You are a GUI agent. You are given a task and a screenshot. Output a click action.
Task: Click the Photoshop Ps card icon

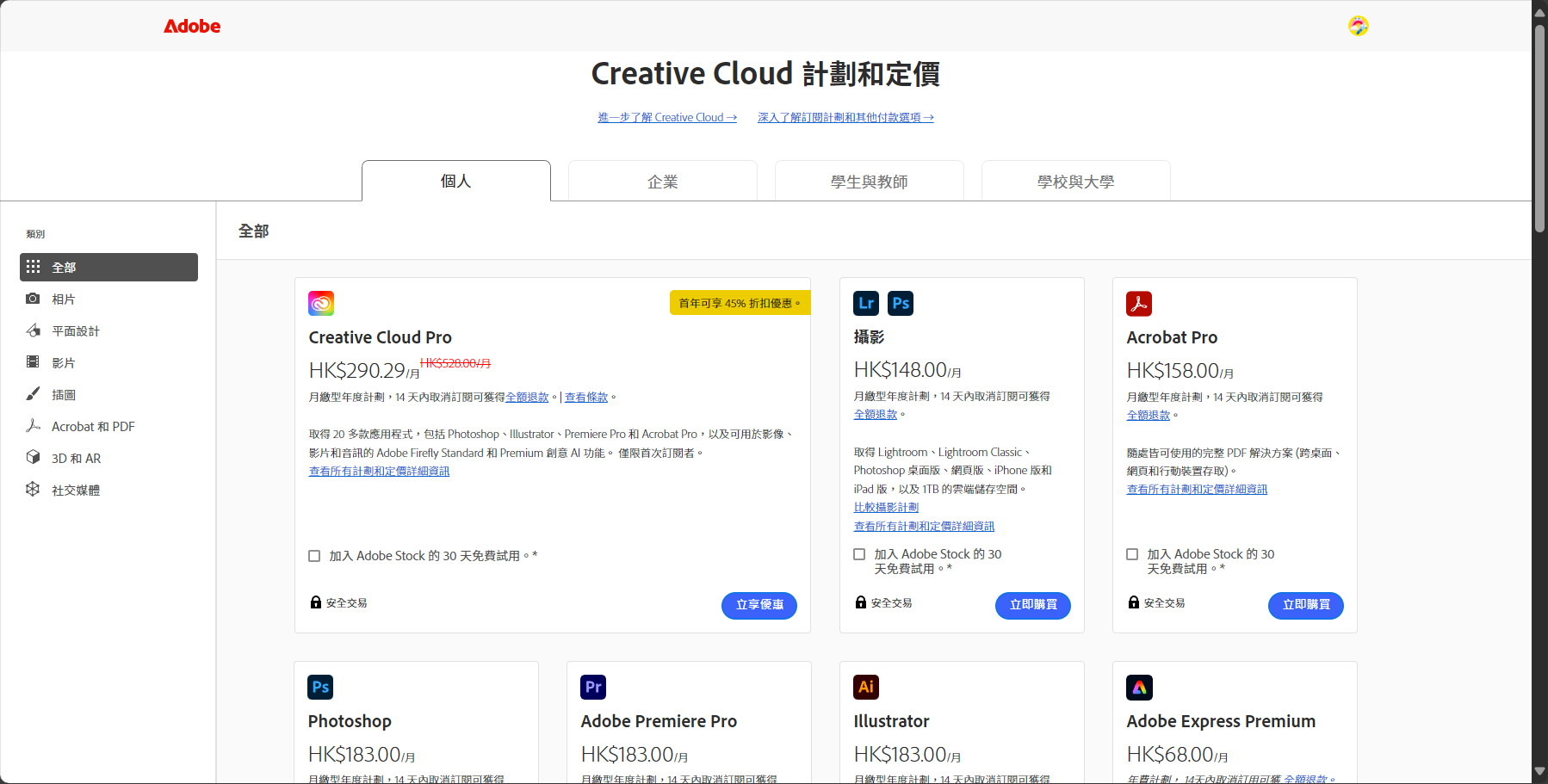[x=320, y=687]
